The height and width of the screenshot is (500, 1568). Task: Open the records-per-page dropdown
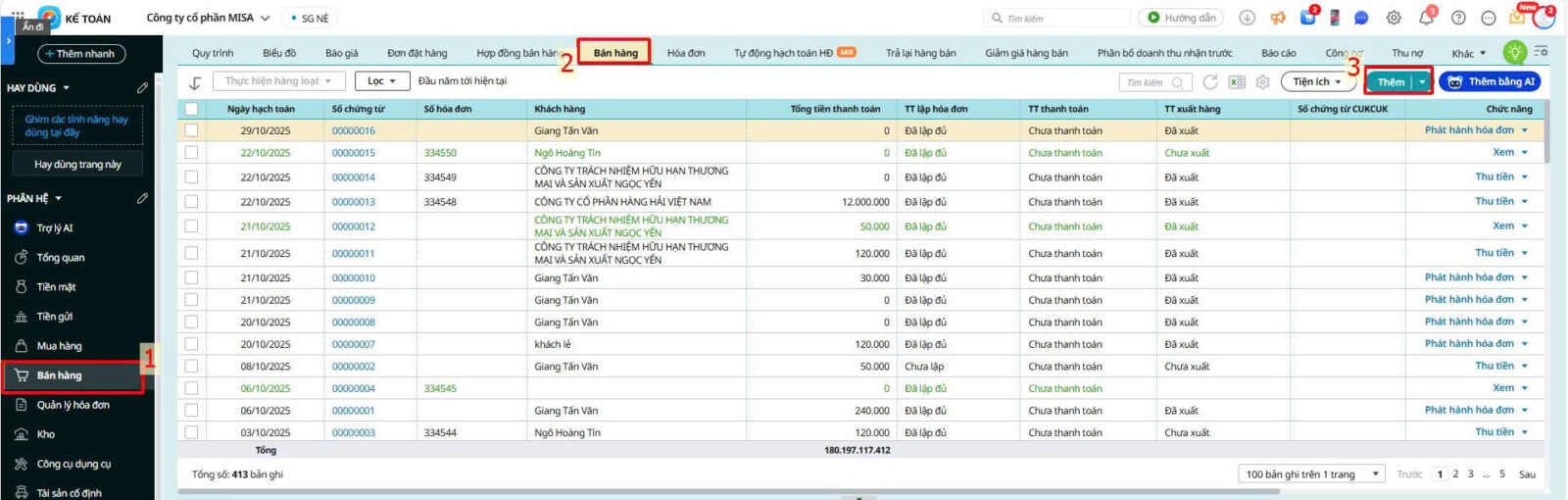1310,475
